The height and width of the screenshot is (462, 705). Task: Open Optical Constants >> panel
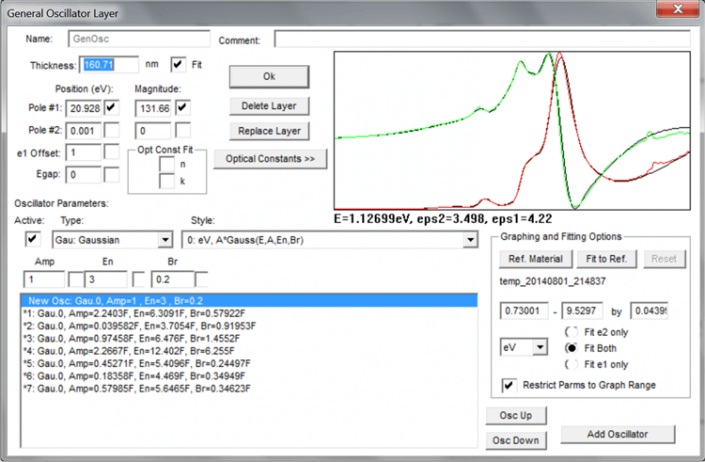tap(270, 159)
